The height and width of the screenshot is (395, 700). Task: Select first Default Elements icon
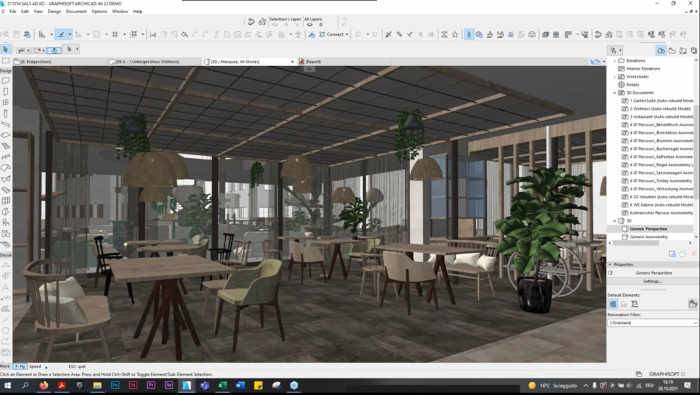tap(613, 304)
